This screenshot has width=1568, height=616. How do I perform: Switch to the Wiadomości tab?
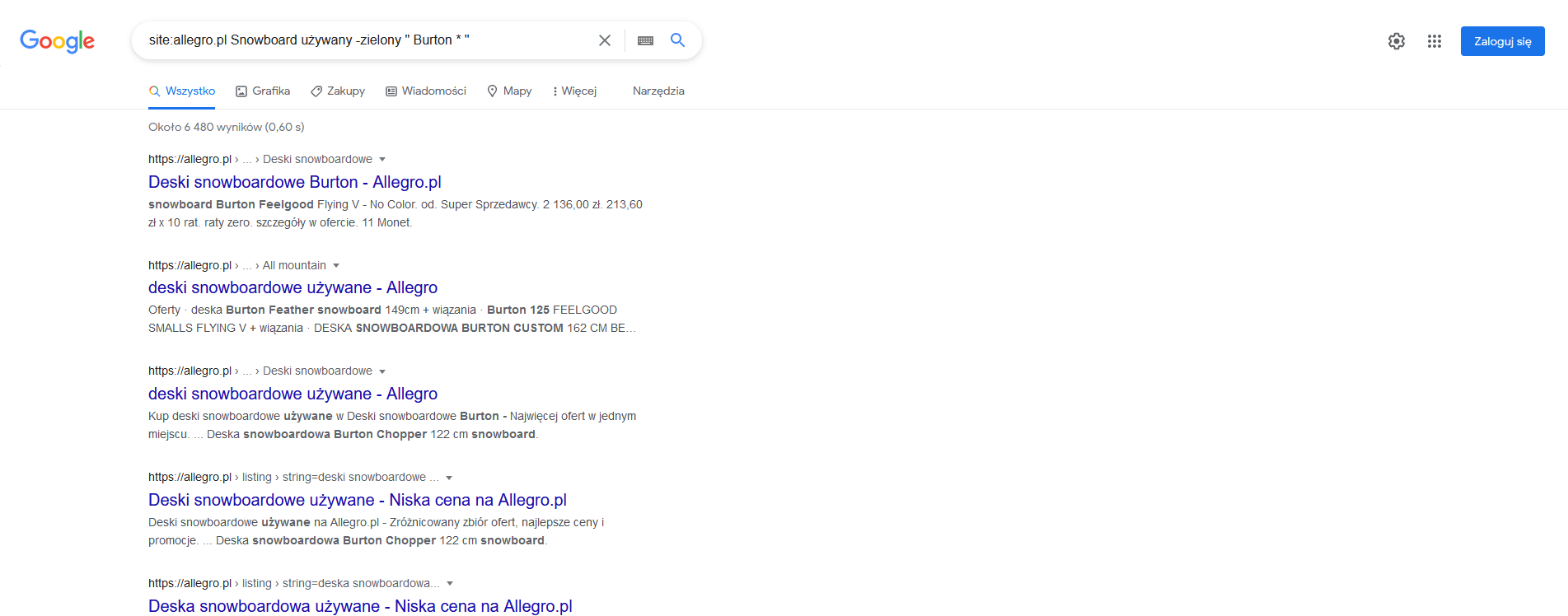[426, 91]
